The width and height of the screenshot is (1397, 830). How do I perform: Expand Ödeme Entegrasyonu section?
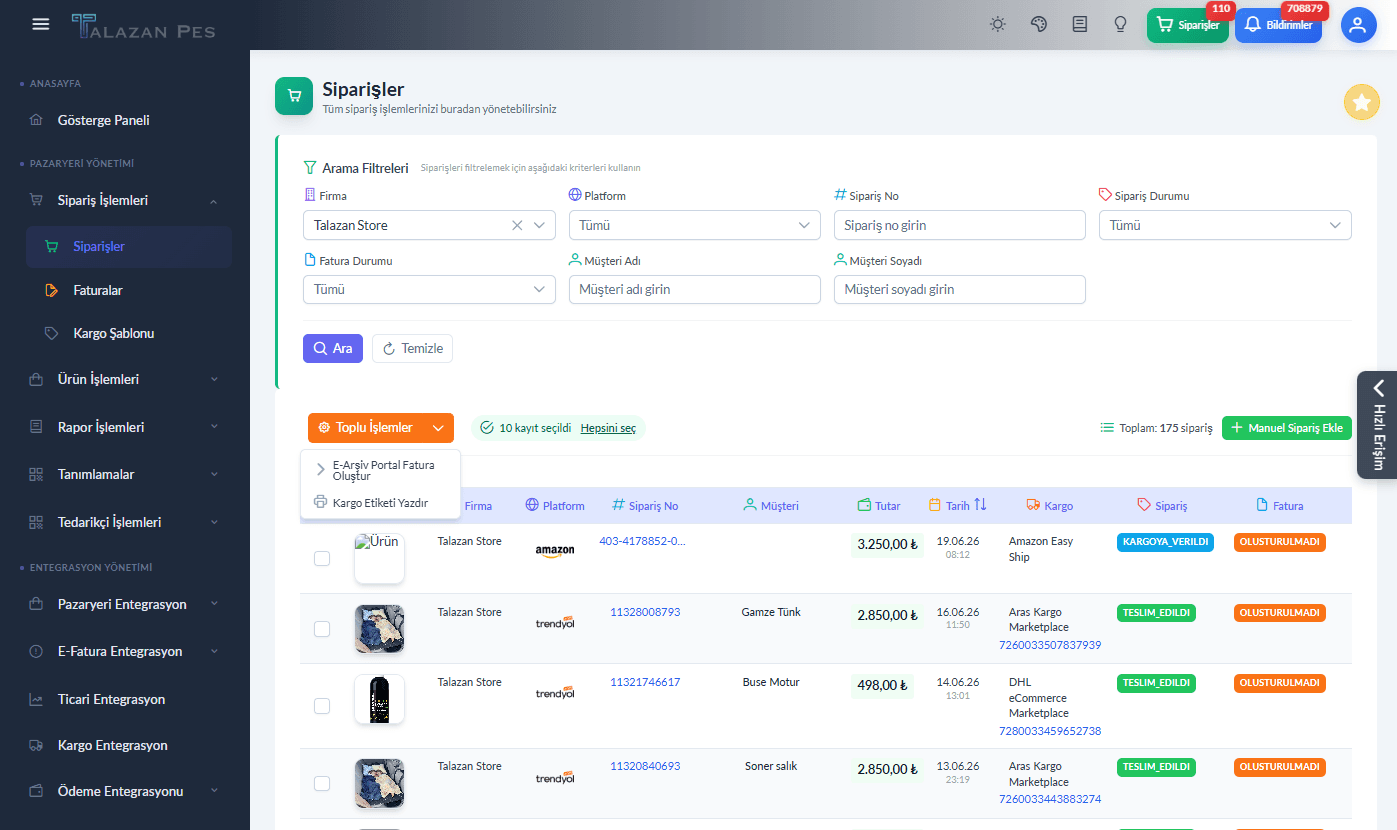coord(125,791)
